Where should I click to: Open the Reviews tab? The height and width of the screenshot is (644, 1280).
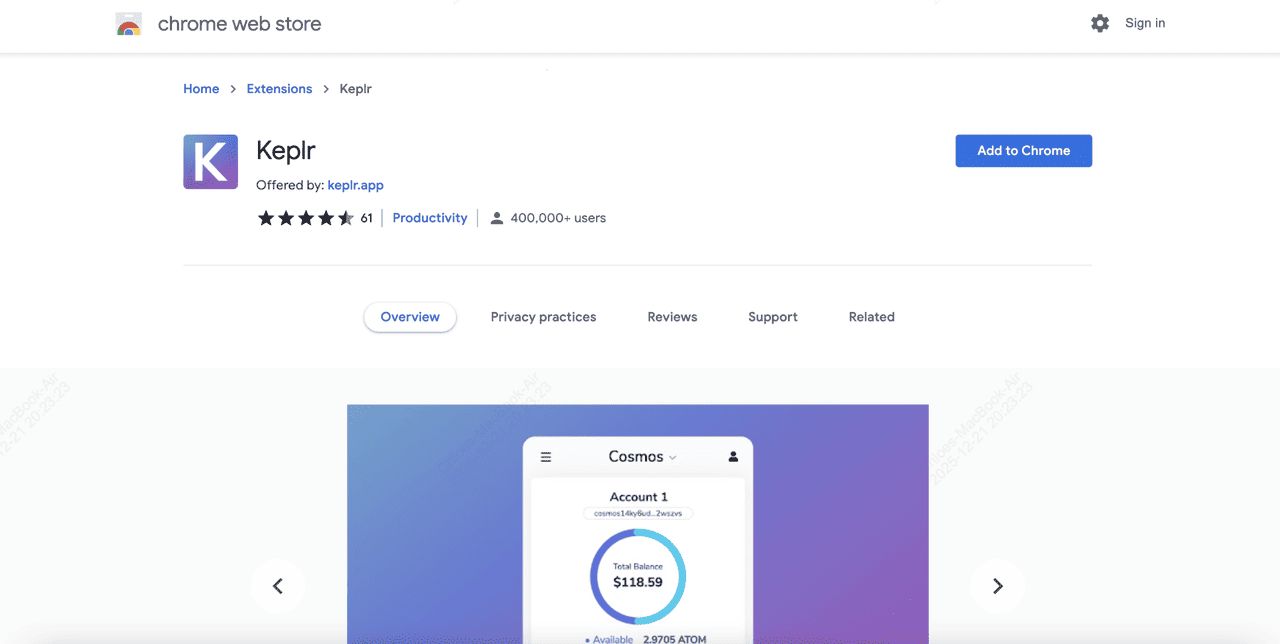(671, 316)
